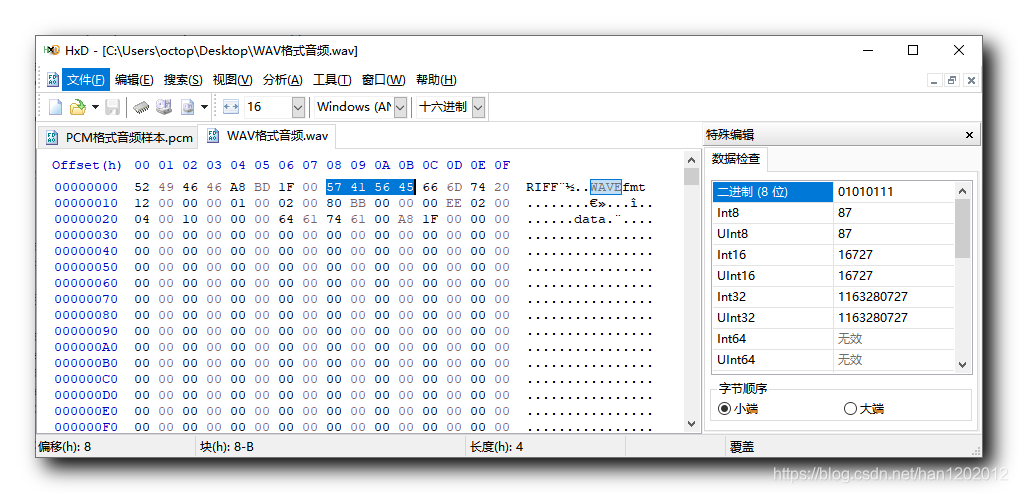Click the open disk icon
This screenshot has width=1018, height=493.
tap(163, 107)
